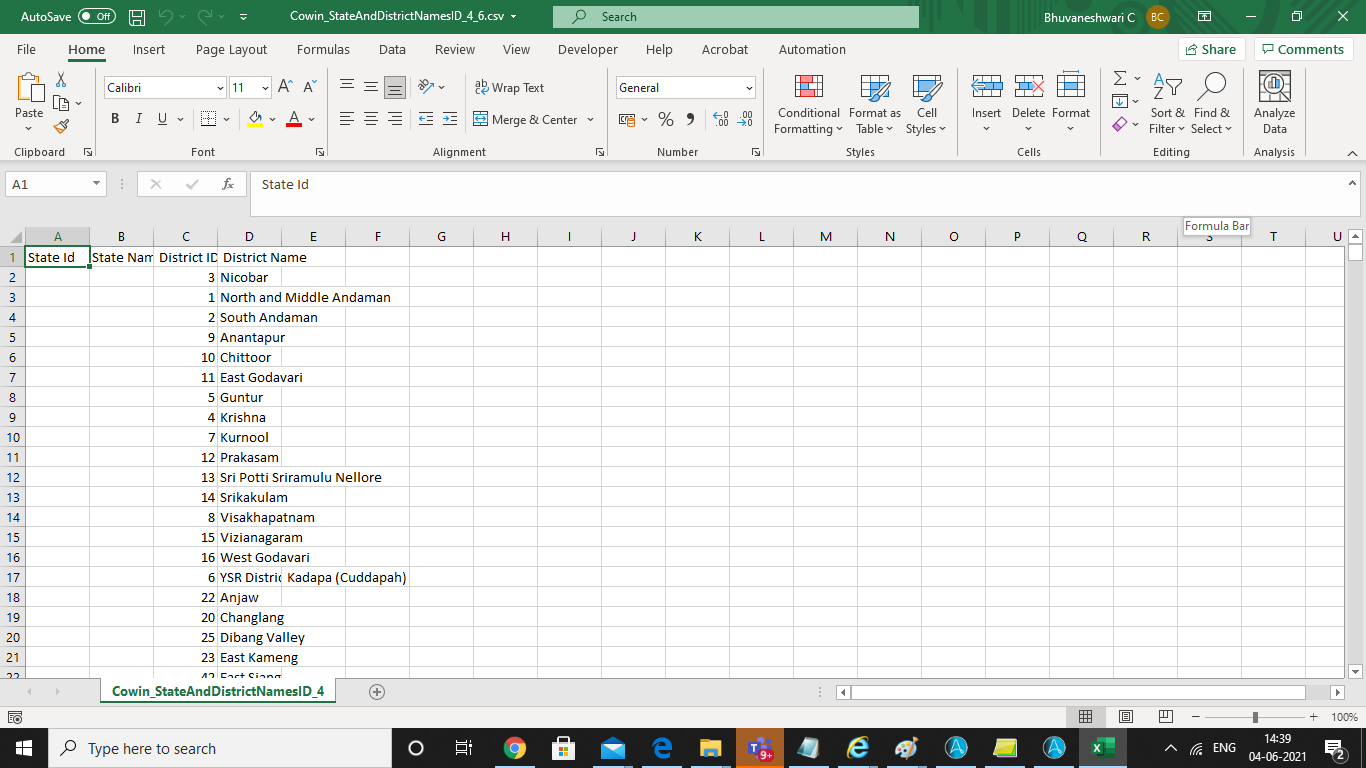Open the Formulas ribbon tab

coord(323,49)
